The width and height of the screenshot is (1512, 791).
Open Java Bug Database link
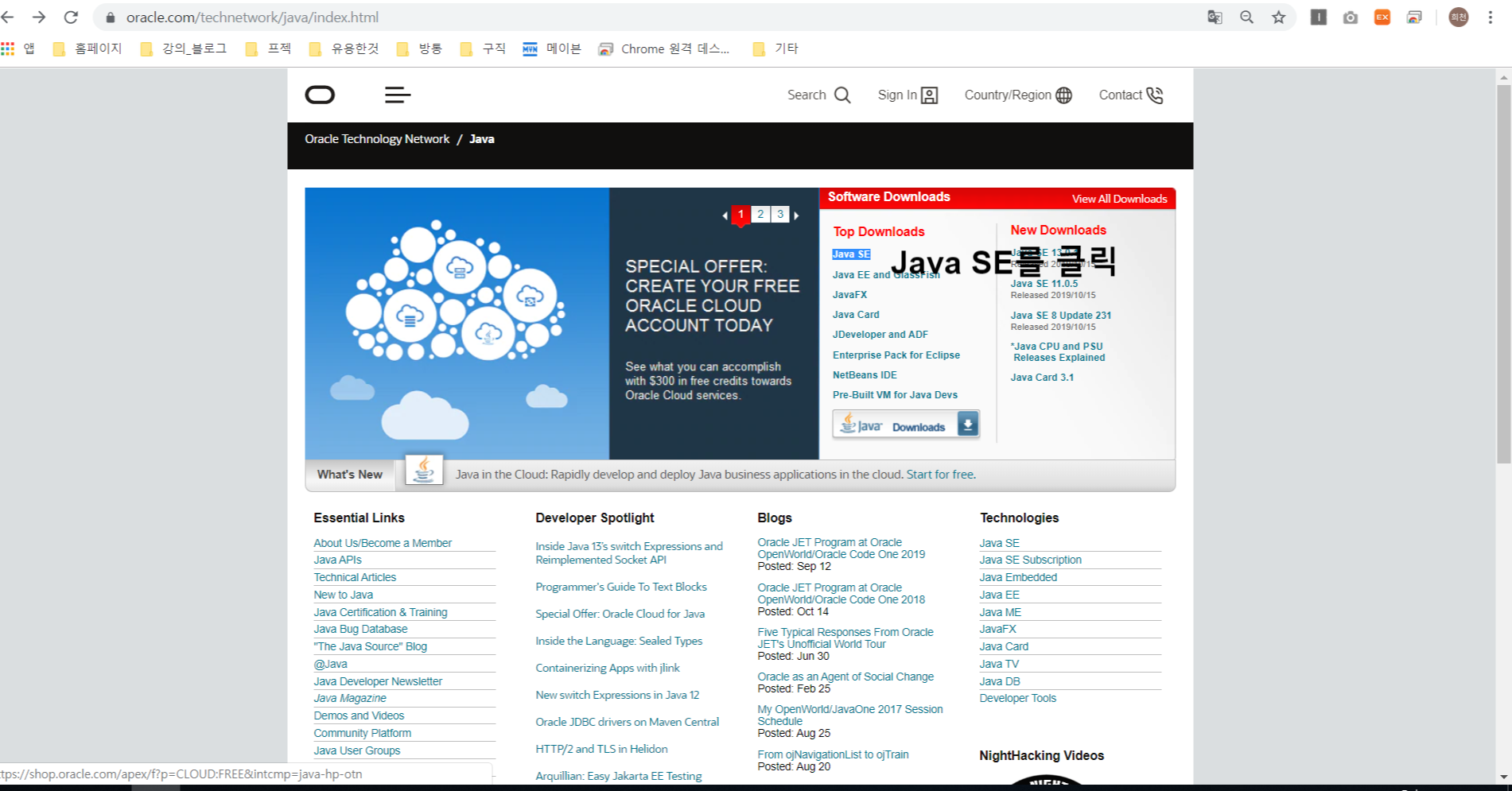(360, 629)
